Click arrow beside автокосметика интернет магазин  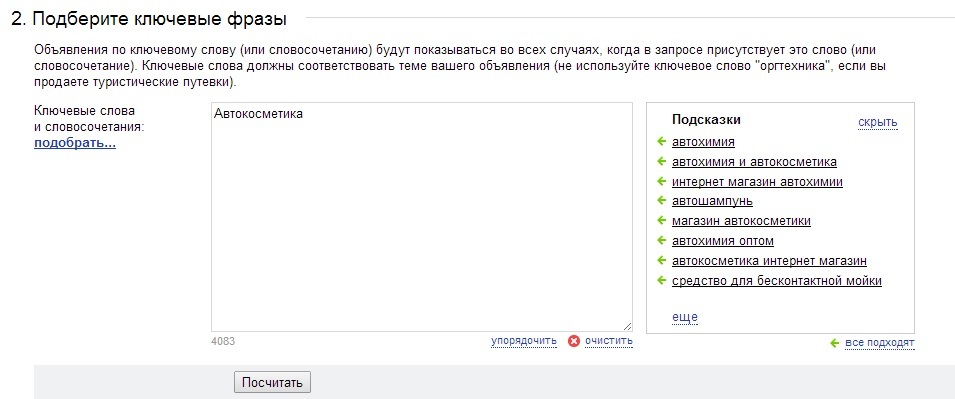662,261
